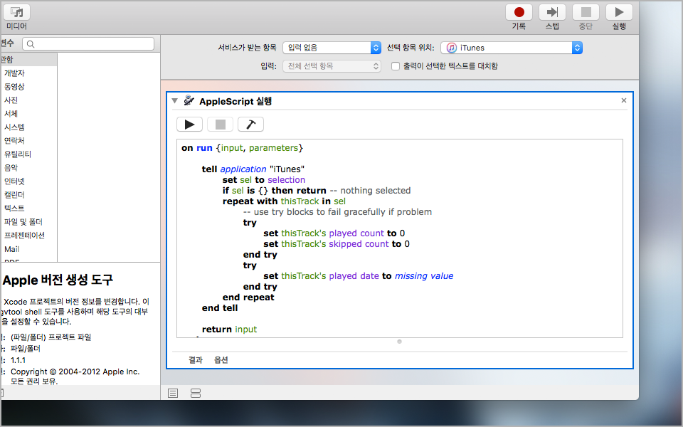Select the 파일 및 폴더 category
The width and height of the screenshot is (683, 427).
[24, 222]
